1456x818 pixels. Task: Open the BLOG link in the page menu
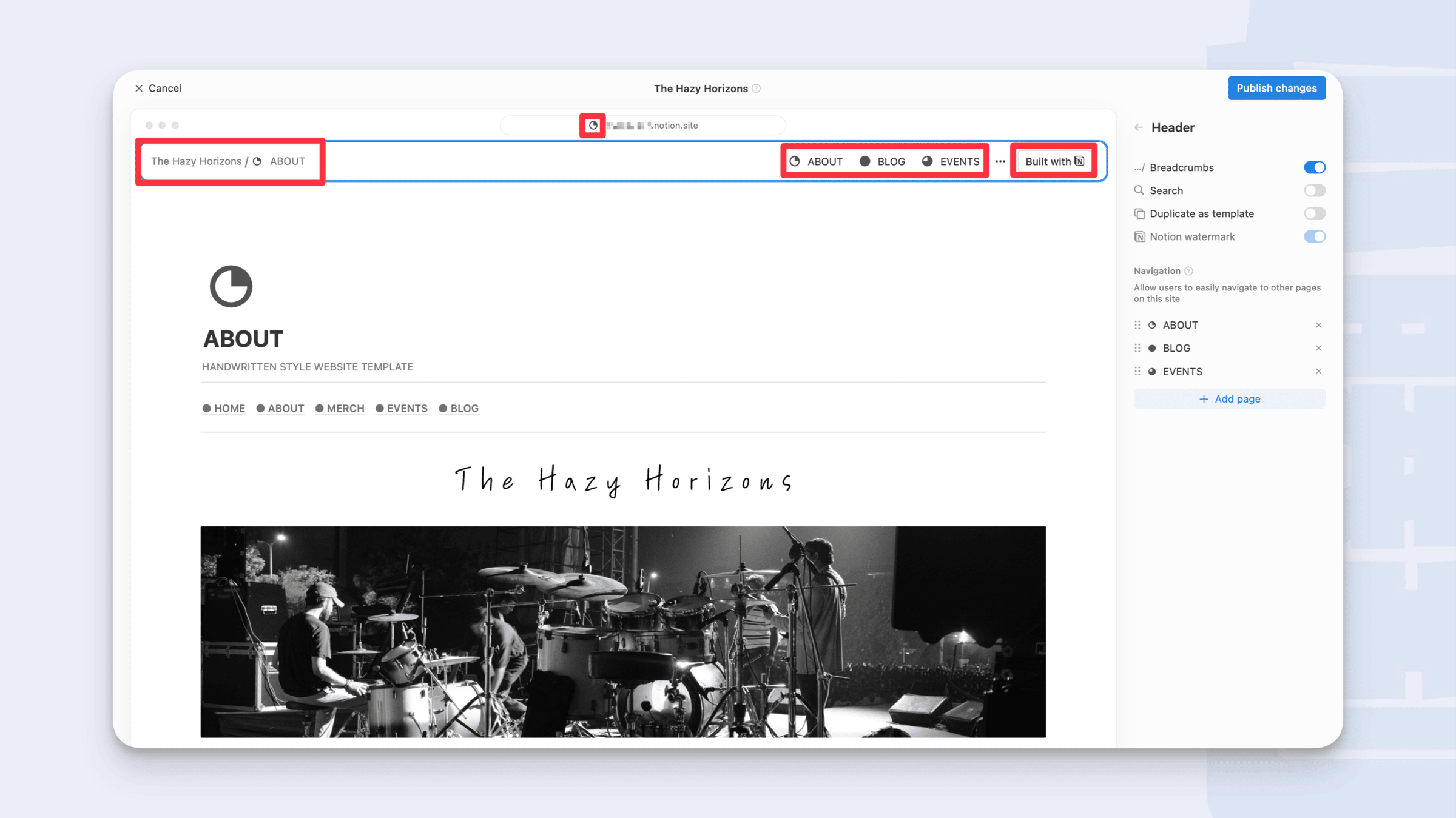[x=459, y=409]
